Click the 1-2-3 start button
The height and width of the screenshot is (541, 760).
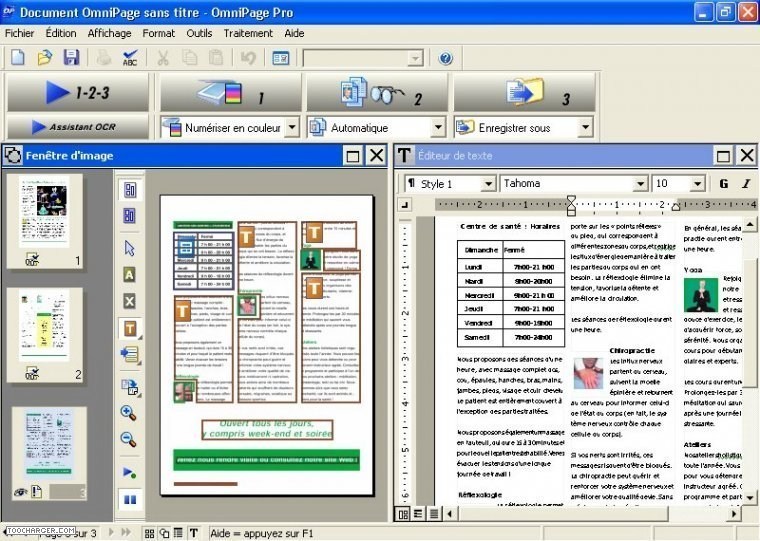tap(78, 92)
